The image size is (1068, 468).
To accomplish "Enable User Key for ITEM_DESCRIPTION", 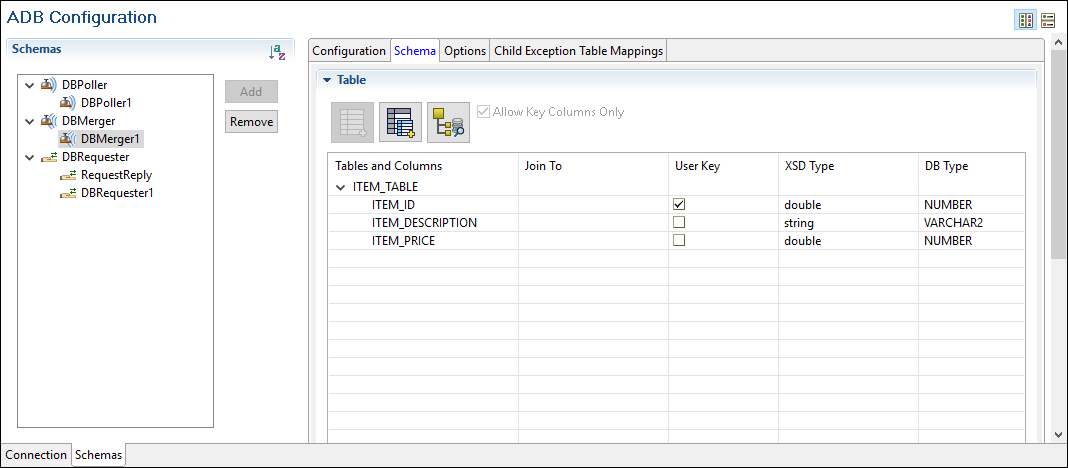I will (x=679, y=223).
